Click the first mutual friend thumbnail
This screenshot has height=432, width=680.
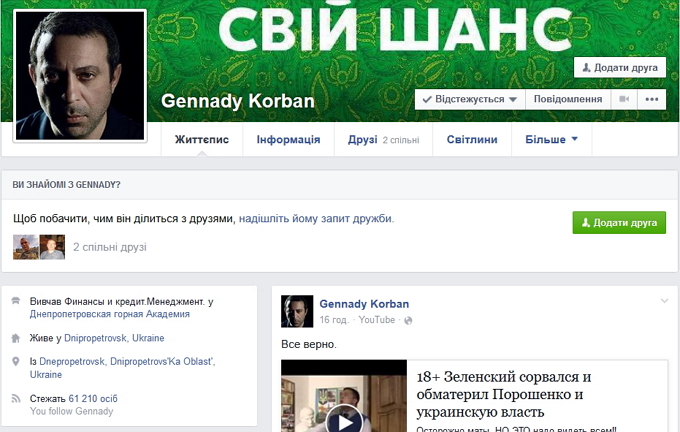pos(26,247)
